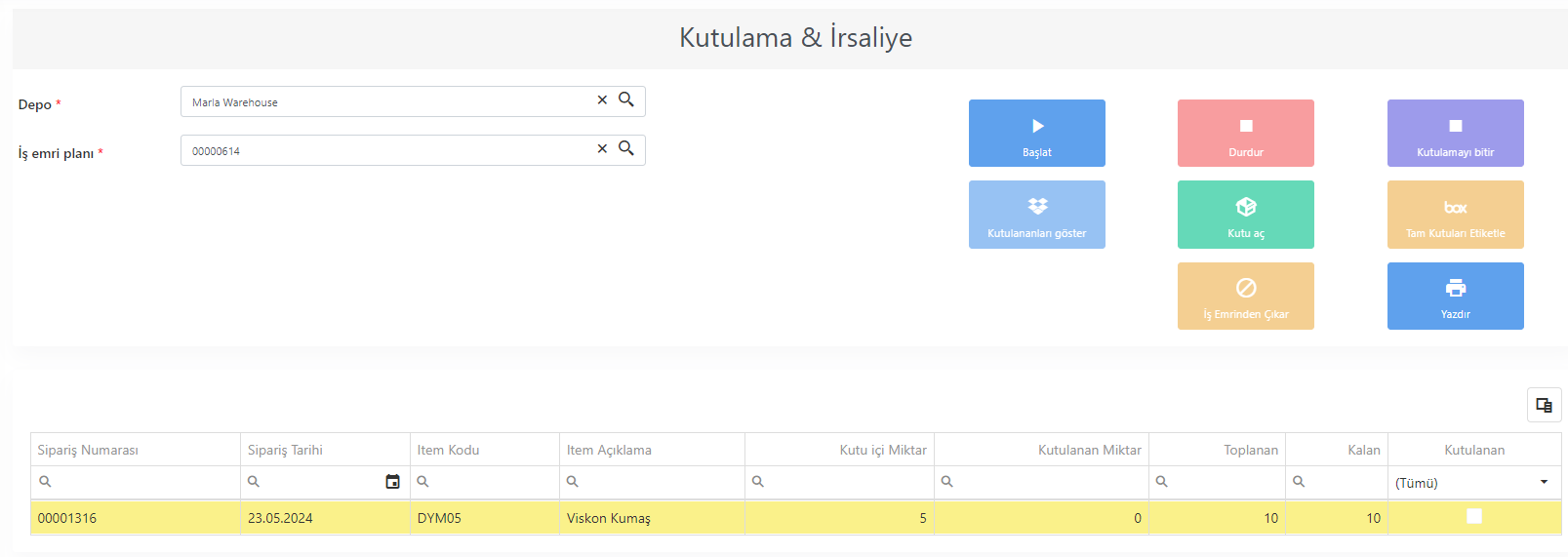Sort by Kutu içi Miktar column header
Image resolution: width=1568 pixels, height=557 pixels.
click(839, 450)
